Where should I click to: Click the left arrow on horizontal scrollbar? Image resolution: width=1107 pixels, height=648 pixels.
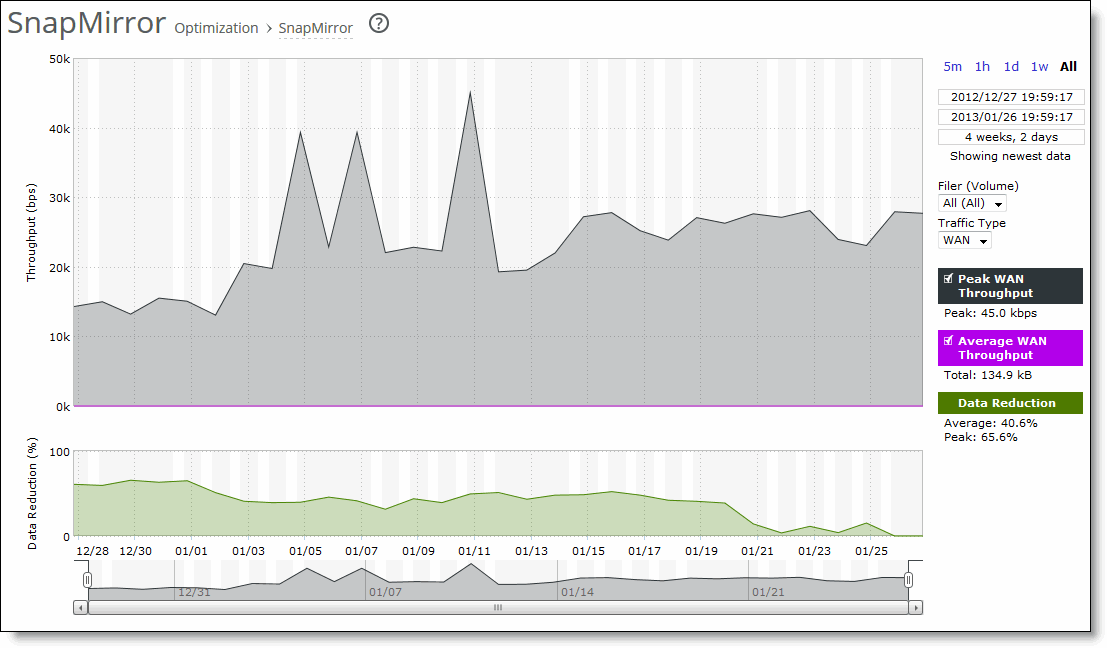pyautogui.click(x=82, y=607)
